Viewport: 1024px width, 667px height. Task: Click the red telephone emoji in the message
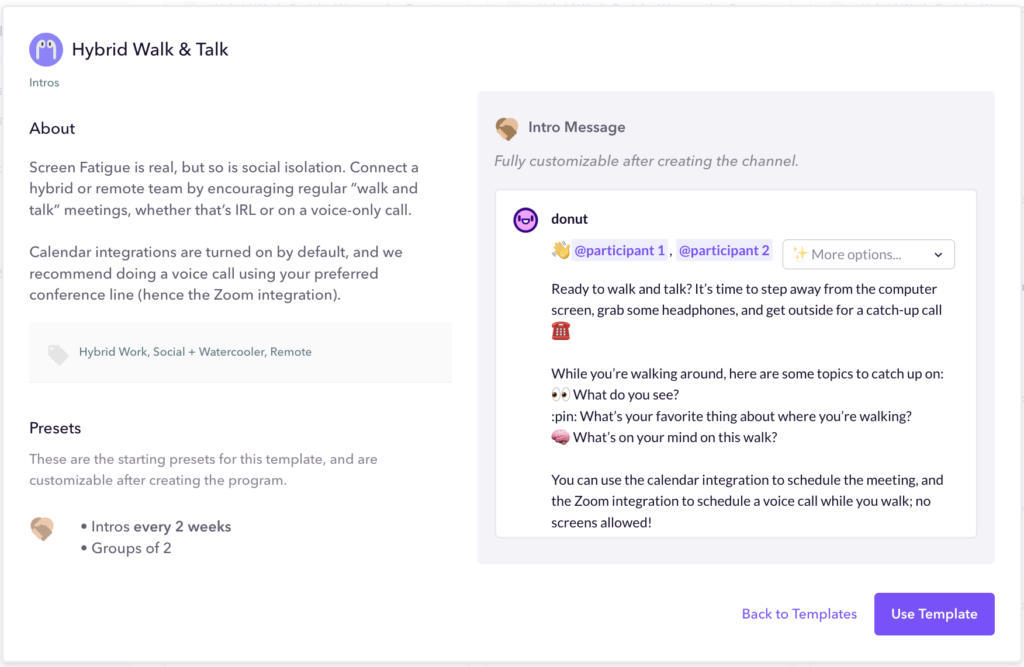click(560, 330)
